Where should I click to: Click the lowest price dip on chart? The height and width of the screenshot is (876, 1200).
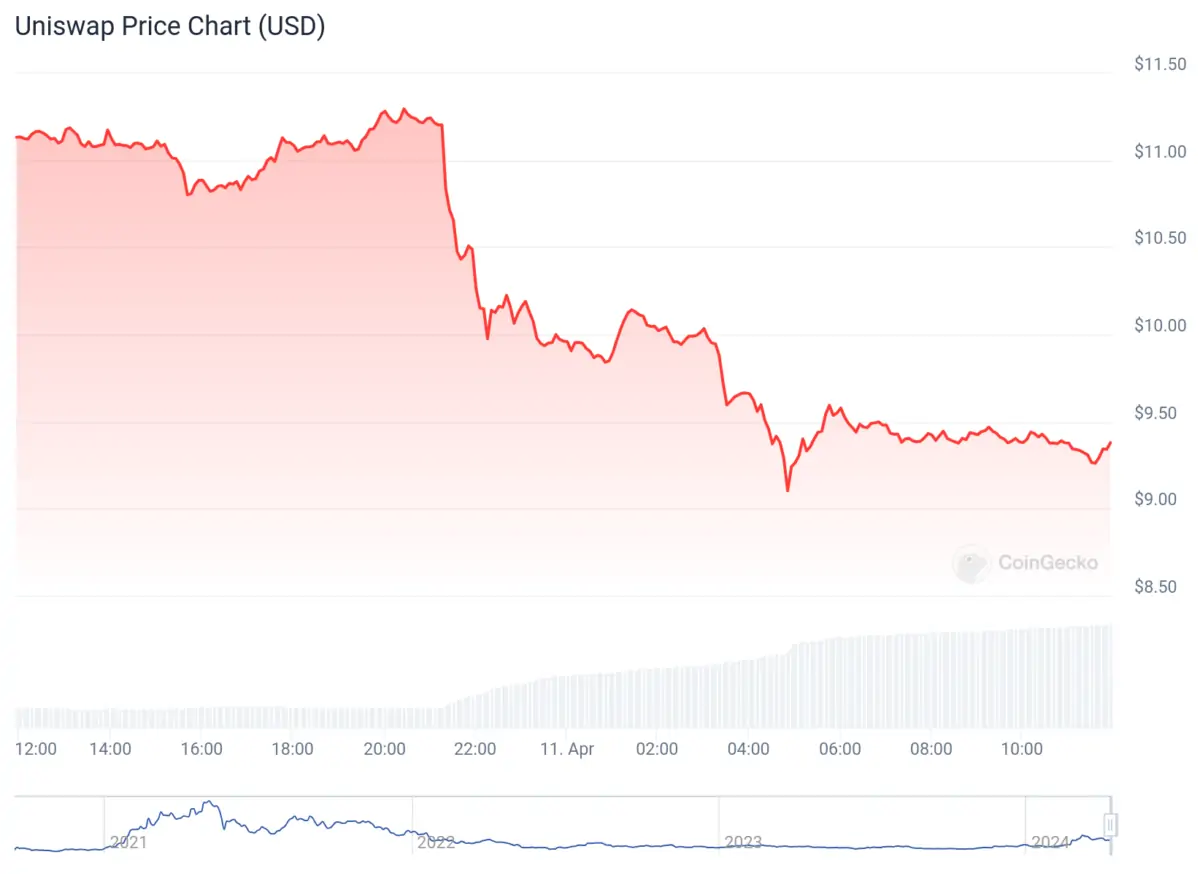click(788, 490)
